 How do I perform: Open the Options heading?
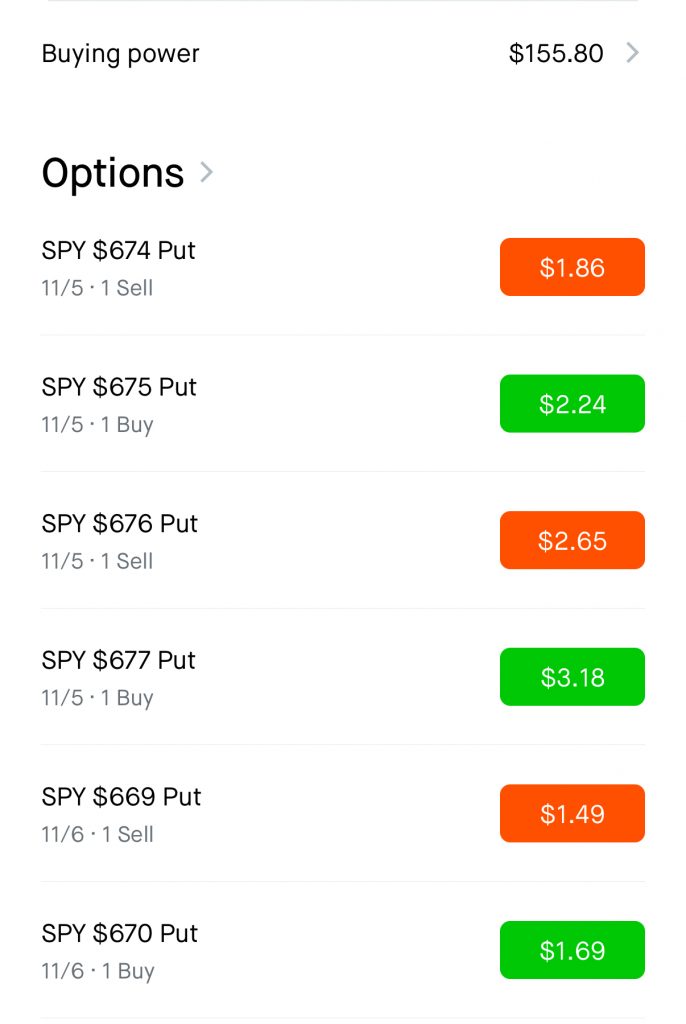pyautogui.click(x=113, y=173)
